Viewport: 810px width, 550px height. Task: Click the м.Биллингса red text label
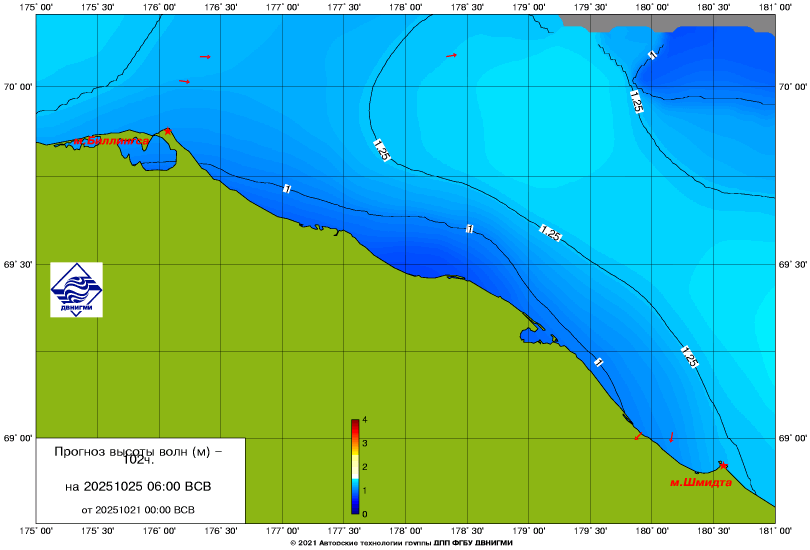[x=110, y=141]
